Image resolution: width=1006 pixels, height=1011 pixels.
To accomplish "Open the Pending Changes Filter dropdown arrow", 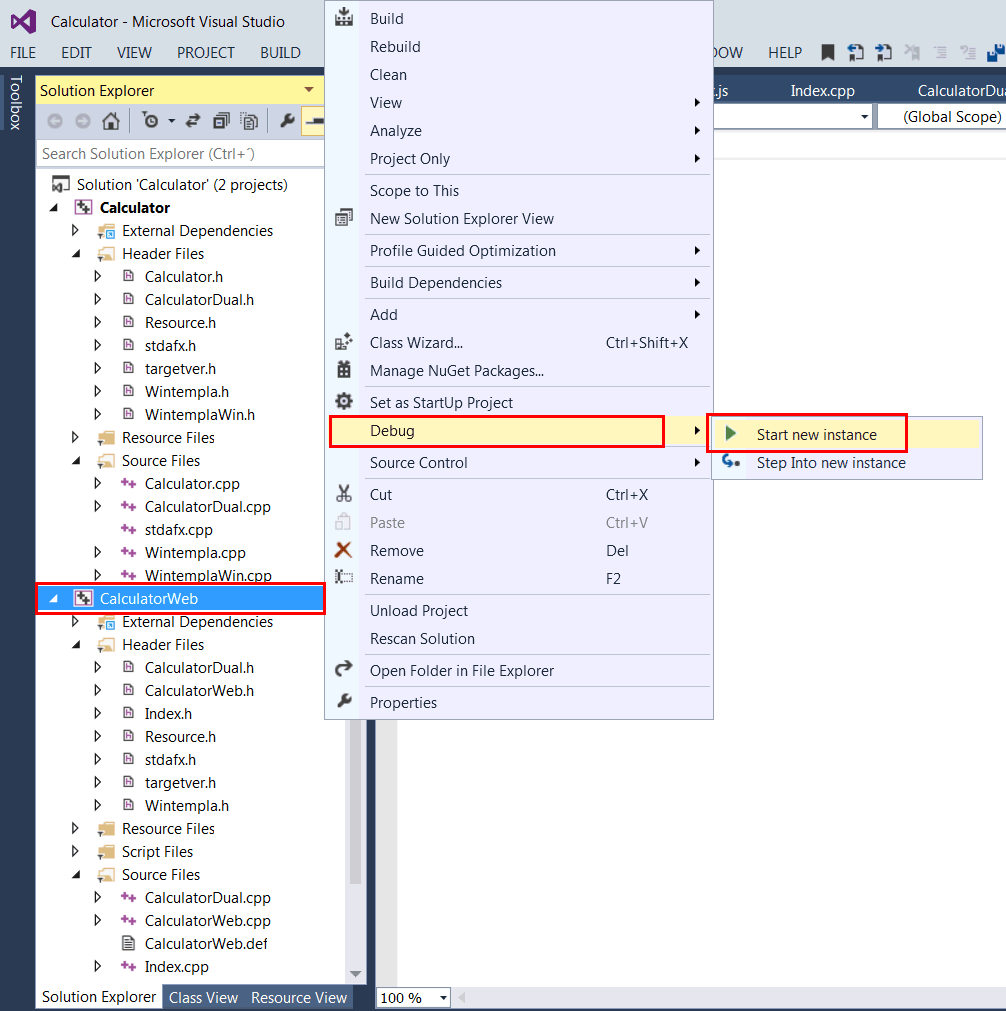I will tap(171, 121).
